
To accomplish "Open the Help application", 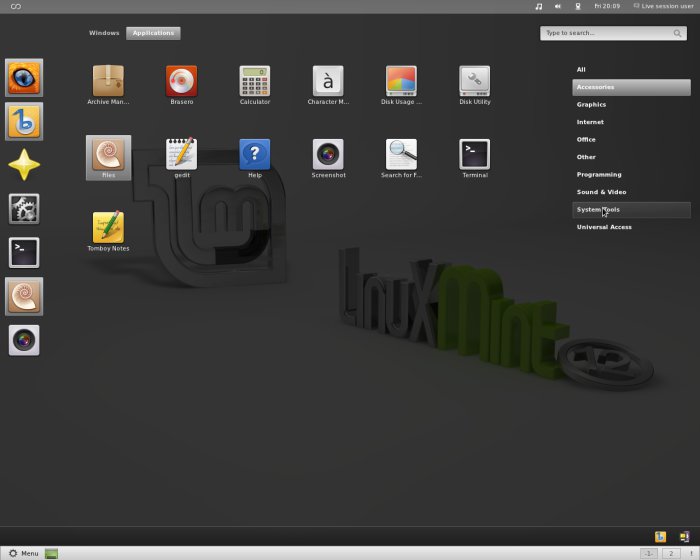I will coord(254,158).
